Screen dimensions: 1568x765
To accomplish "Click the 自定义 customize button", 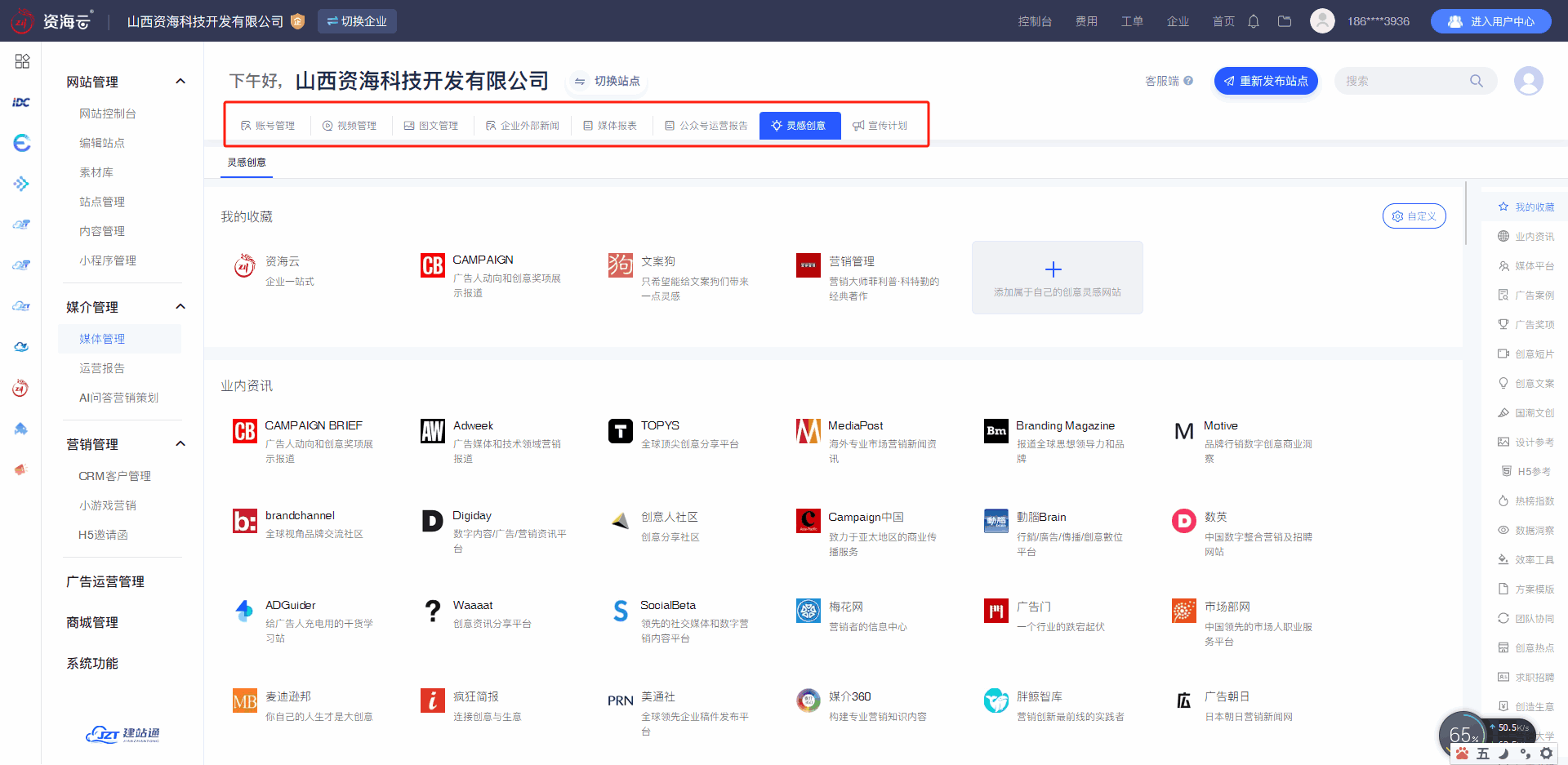I will [1414, 216].
